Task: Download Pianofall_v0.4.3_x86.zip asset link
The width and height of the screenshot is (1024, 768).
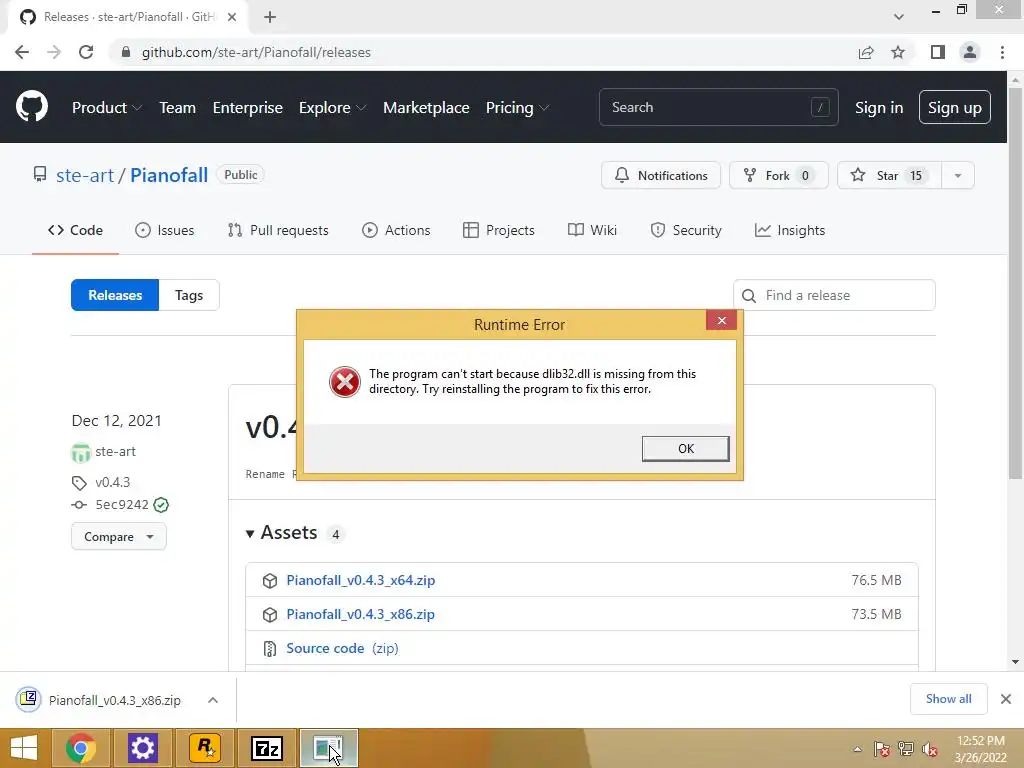Action: pyautogui.click(x=360, y=614)
